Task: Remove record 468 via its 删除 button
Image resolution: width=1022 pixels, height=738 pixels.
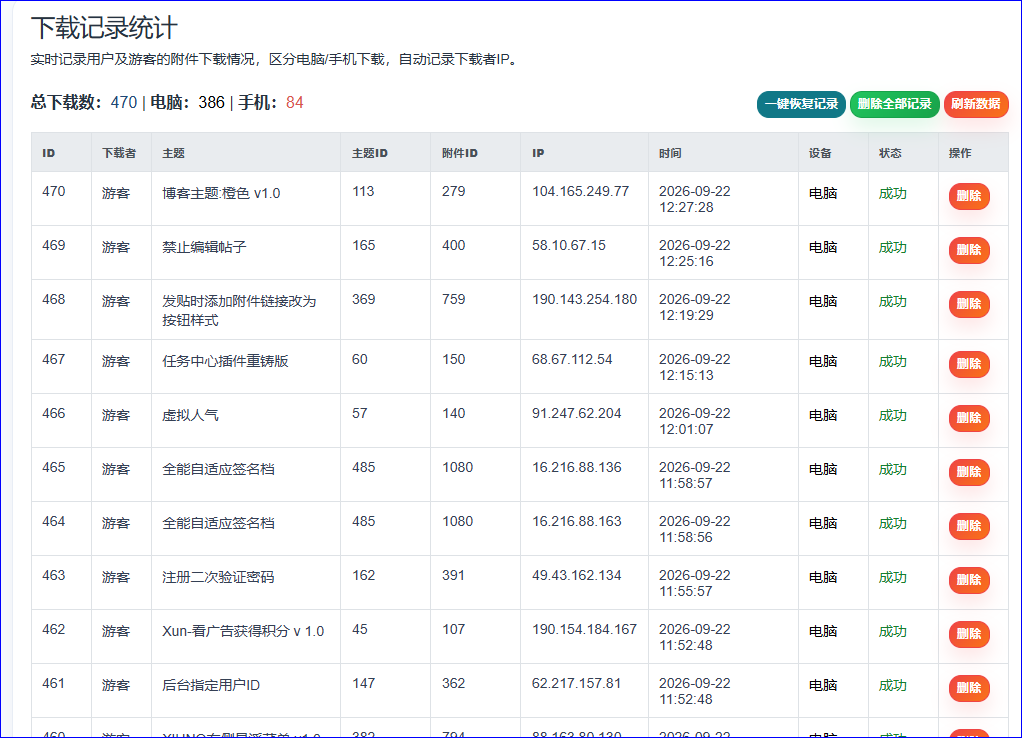Action: (x=969, y=304)
